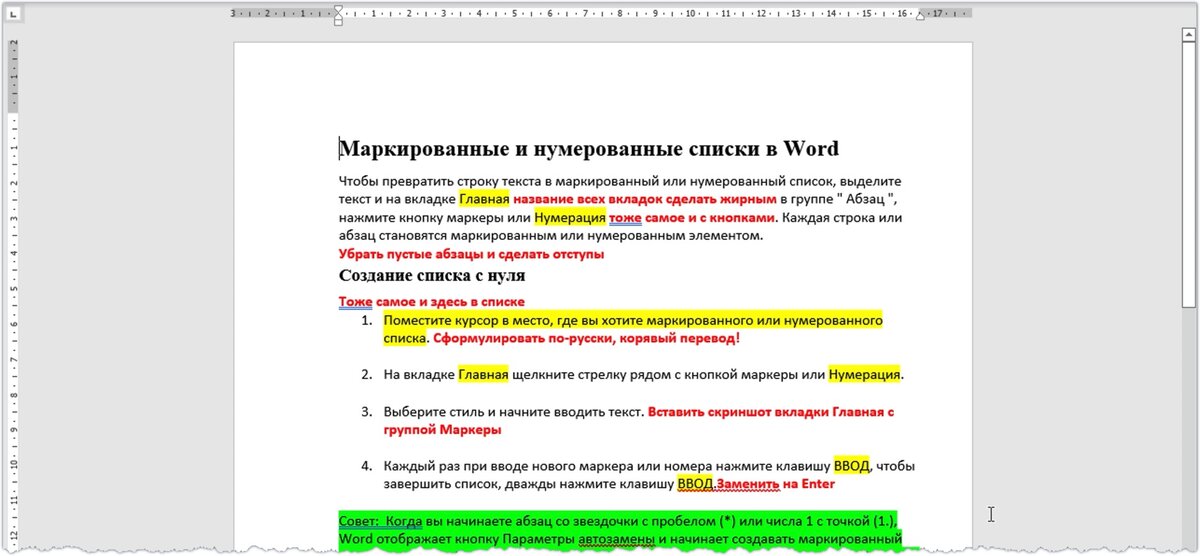Click highlighted "Главная" in the first paragraph

coord(484,200)
